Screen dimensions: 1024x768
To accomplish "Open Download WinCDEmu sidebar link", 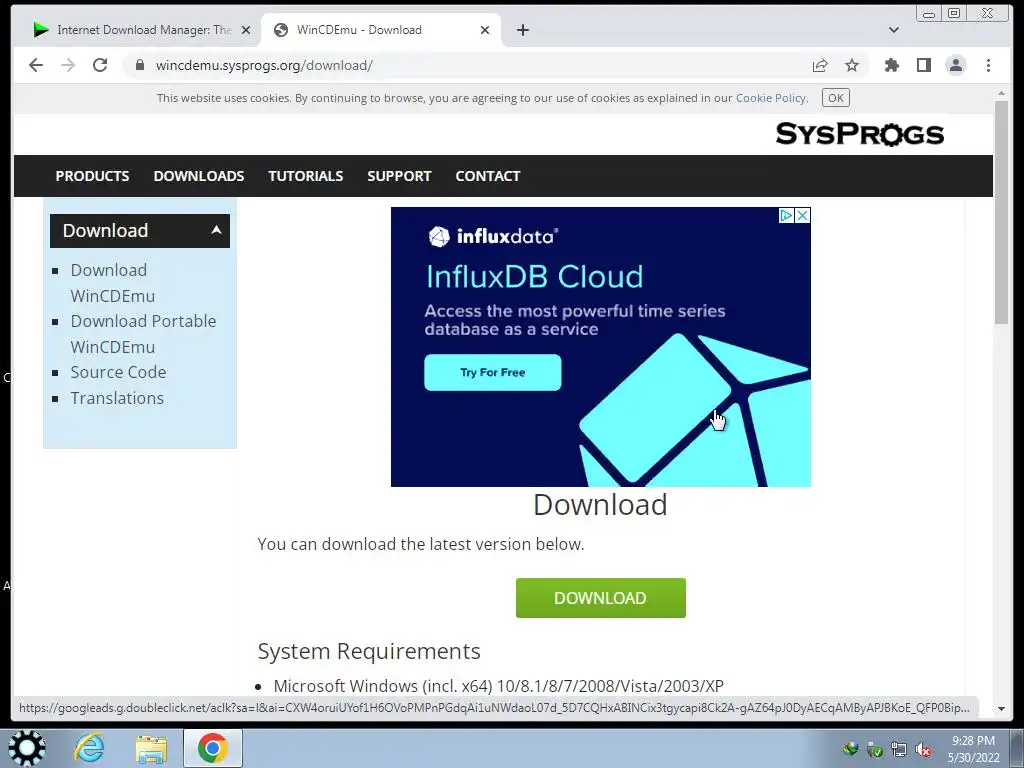I will (x=112, y=283).
